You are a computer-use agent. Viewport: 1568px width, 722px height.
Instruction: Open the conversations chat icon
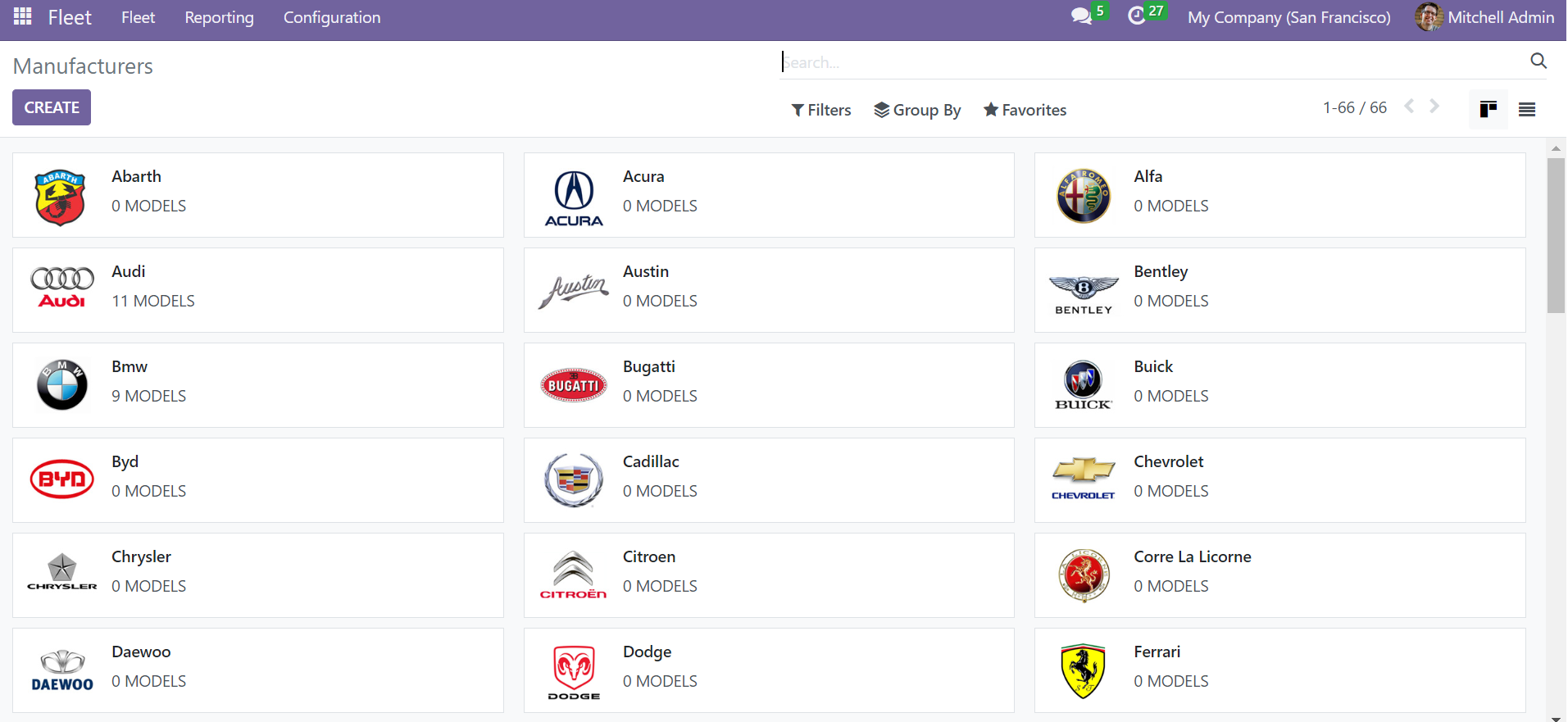[1081, 16]
